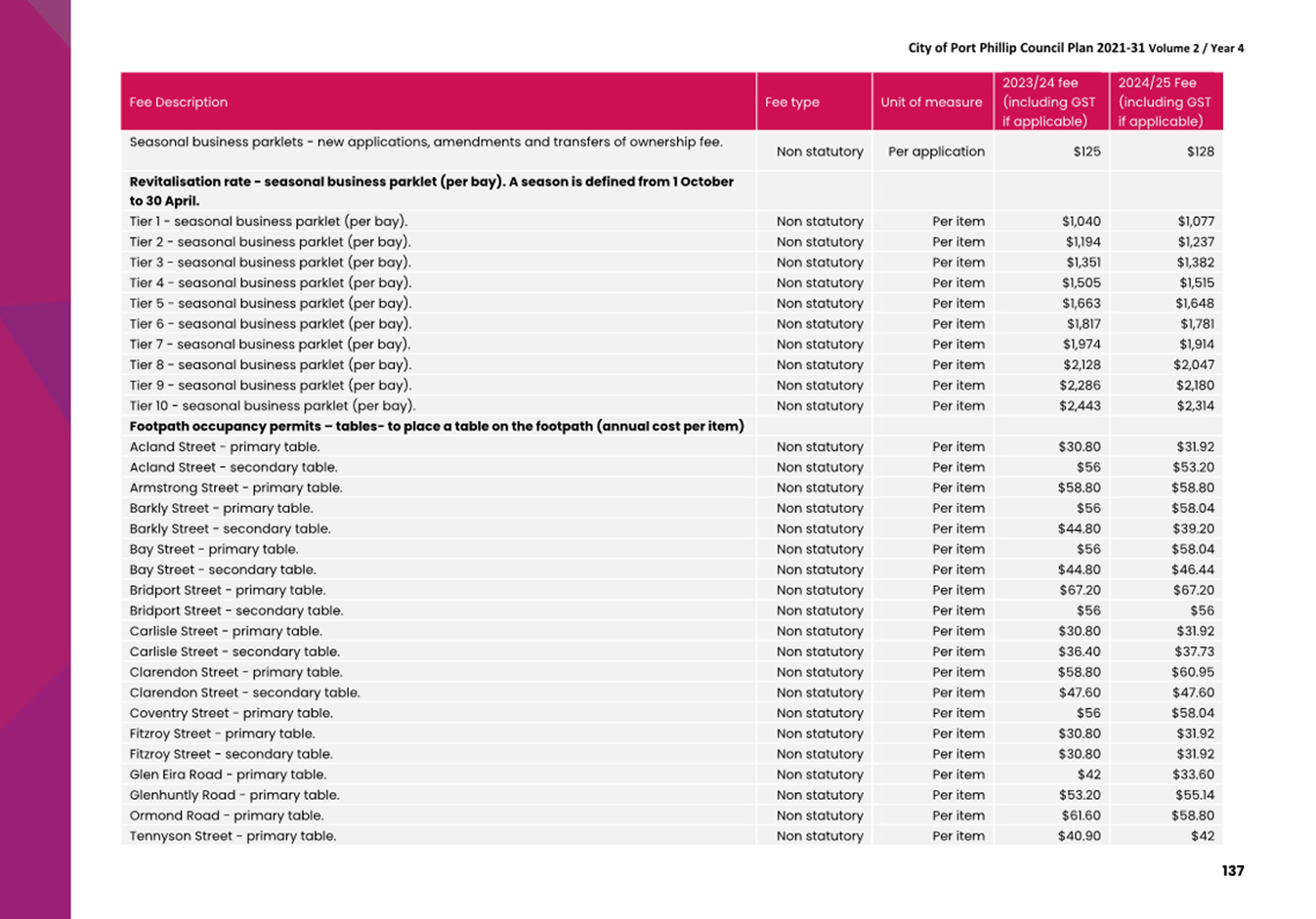Click Fitzroy Street primary table row
Viewport: 1316px width, 919px height.
click(671, 734)
